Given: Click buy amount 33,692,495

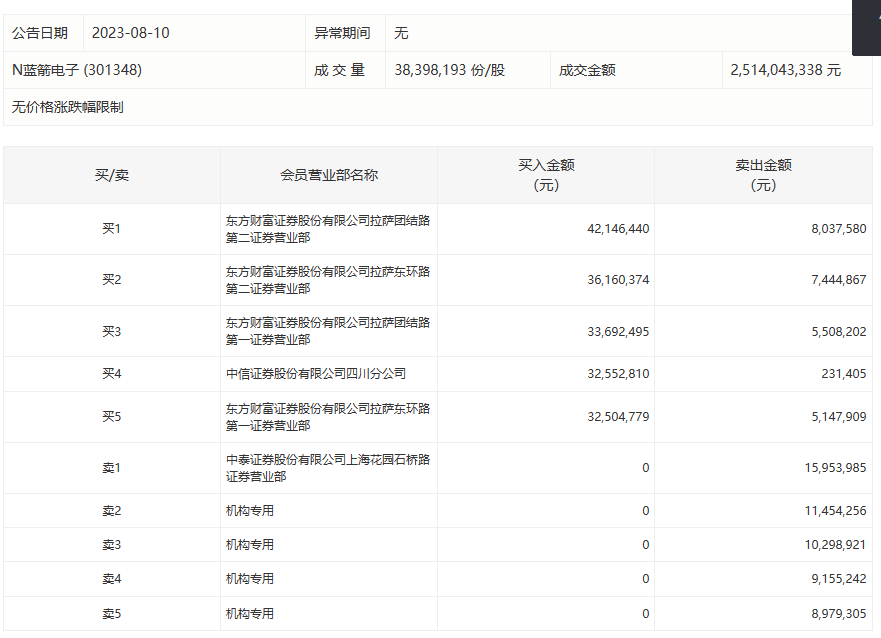Looking at the screenshot, I should 618,331.
